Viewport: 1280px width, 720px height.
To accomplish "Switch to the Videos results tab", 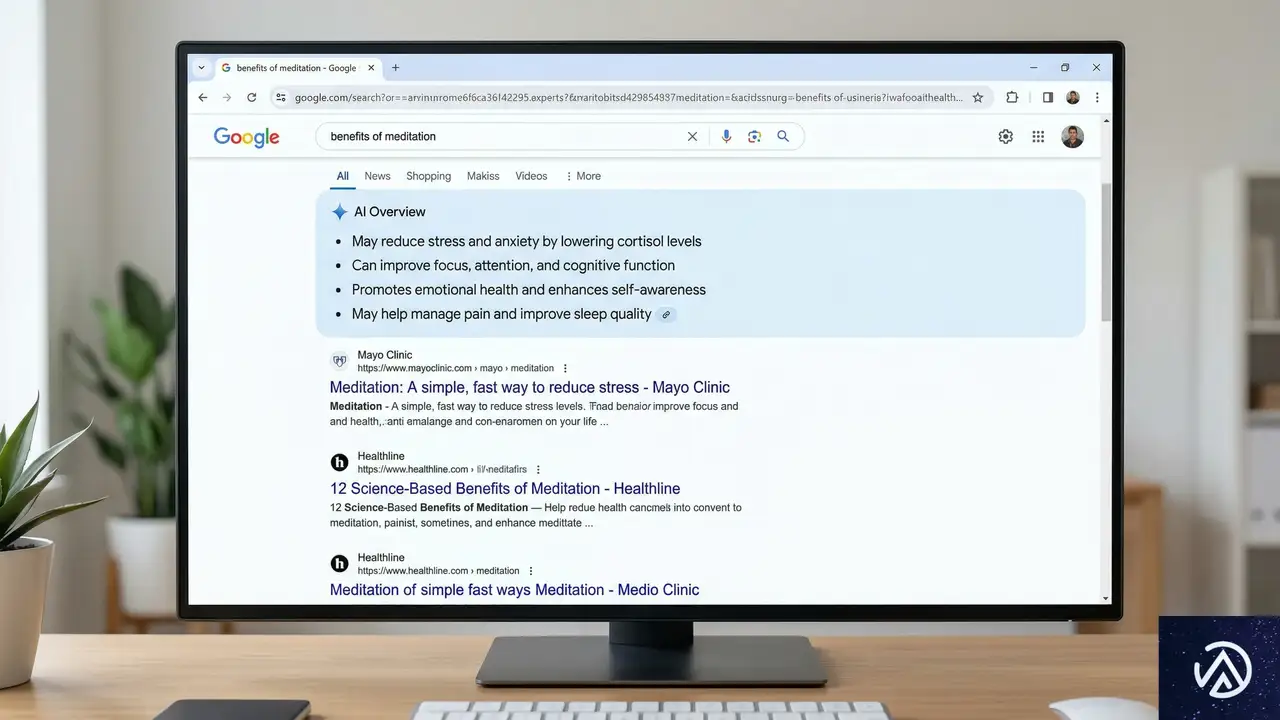I will [531, 176].
